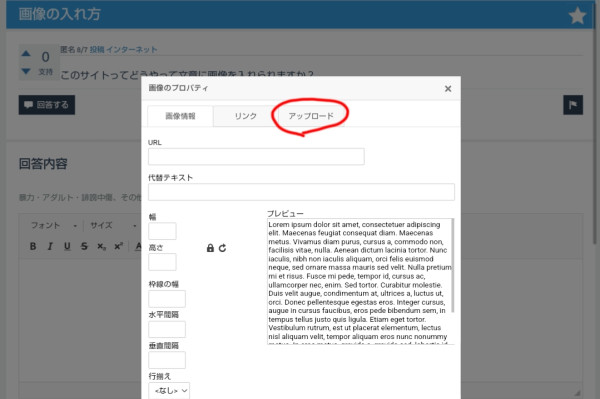Open the インターネット category link
Viewport: 600px width, 399px height.
(132, 50)
